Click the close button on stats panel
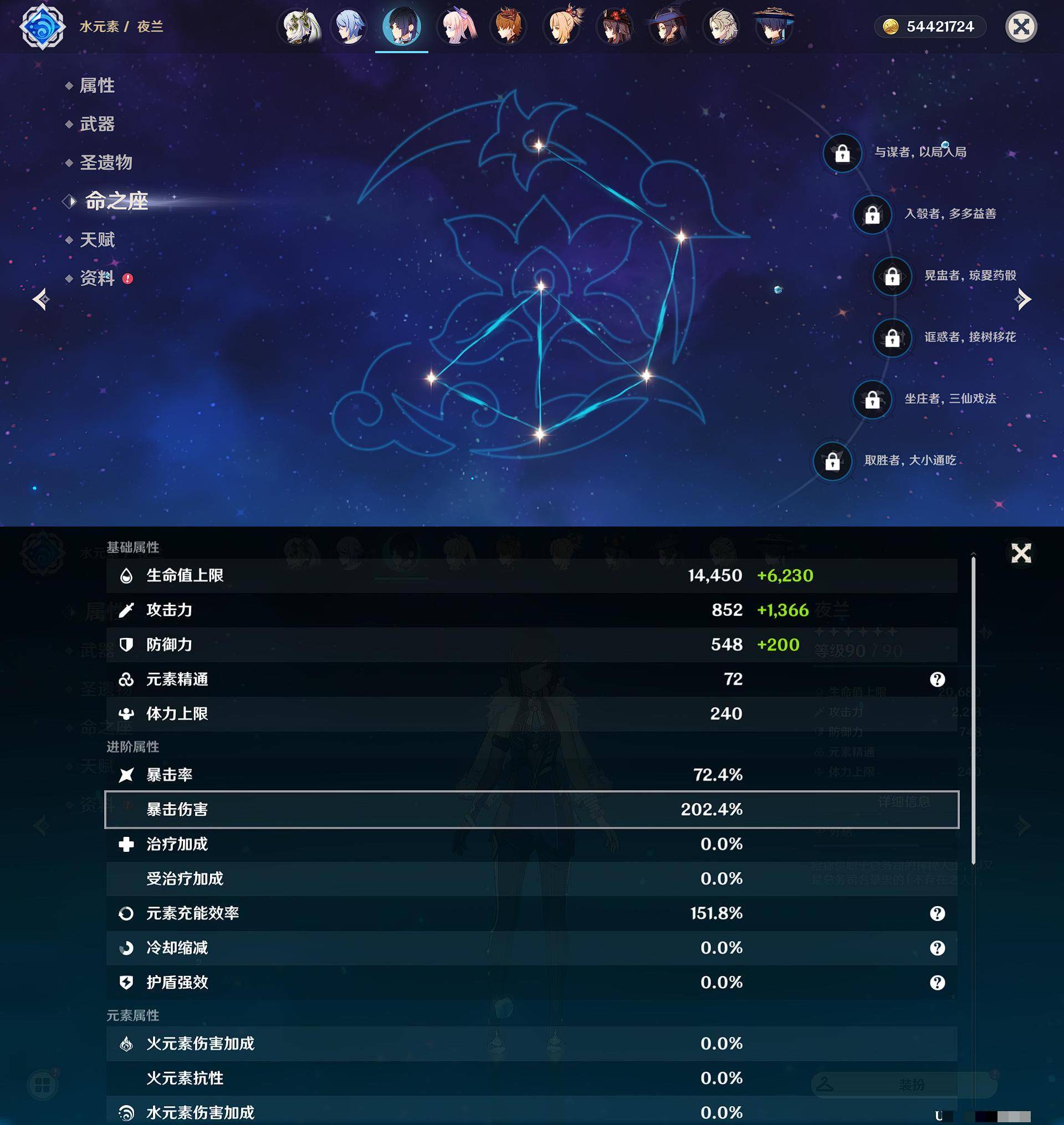The width and height of the screenshot is (1064, 1125). (x=1022, y=552)
